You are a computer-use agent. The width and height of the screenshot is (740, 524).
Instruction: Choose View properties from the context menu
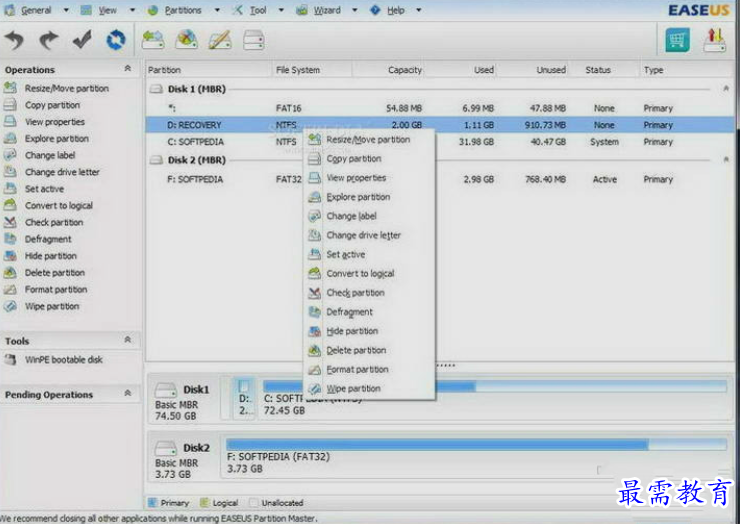tap(368, 178)
